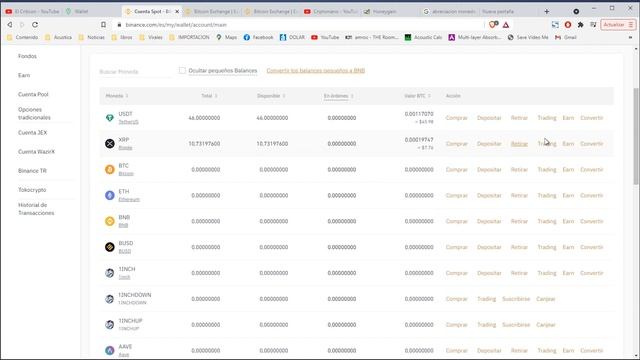Open the Facebook bookmark
The width and height of the screenshot is (640, 360).
point(258,37)
